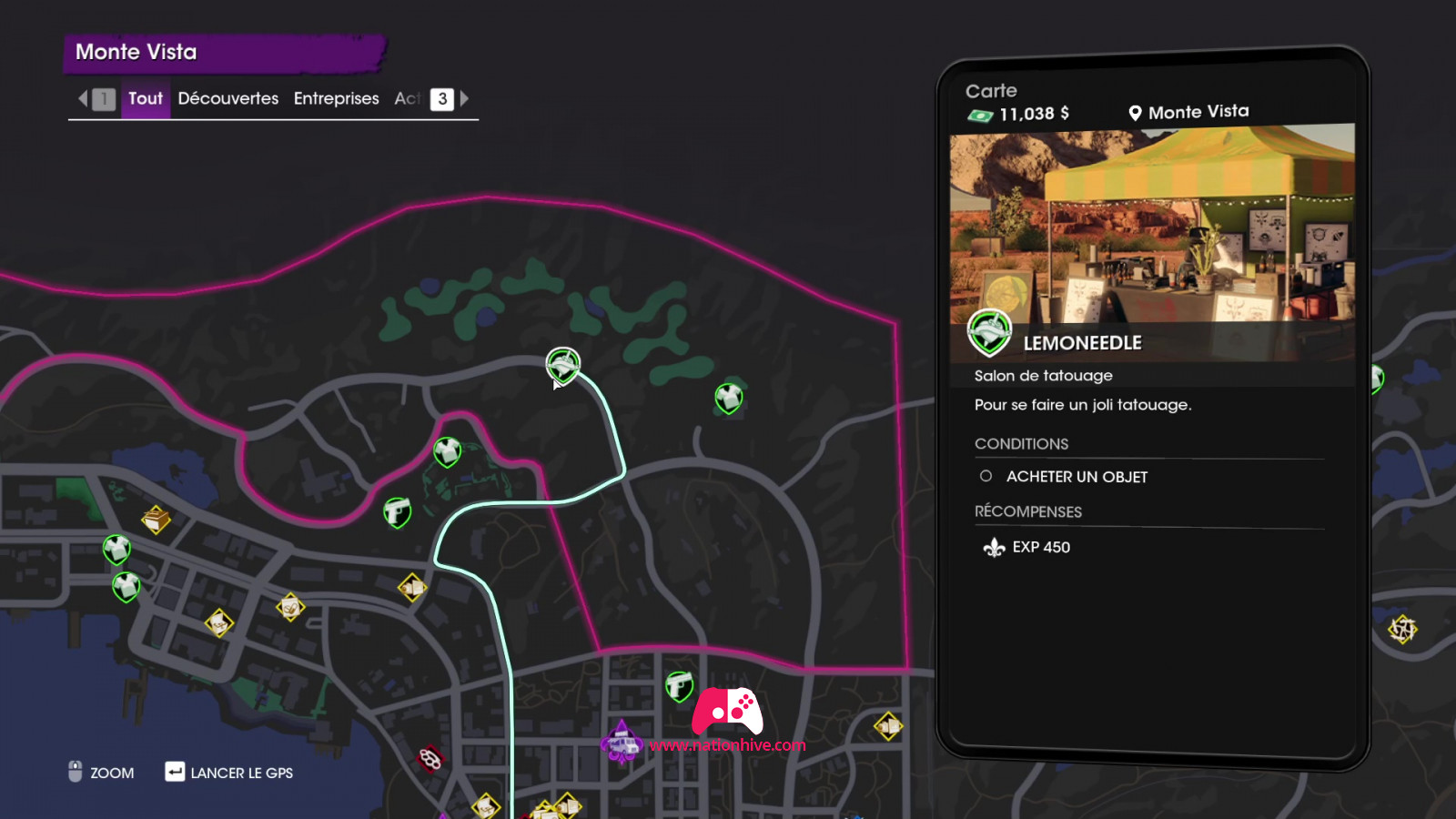Click the purple Saints food truck venture marker
This screenshot has height=819, width=1456.
tap(622, 741)
